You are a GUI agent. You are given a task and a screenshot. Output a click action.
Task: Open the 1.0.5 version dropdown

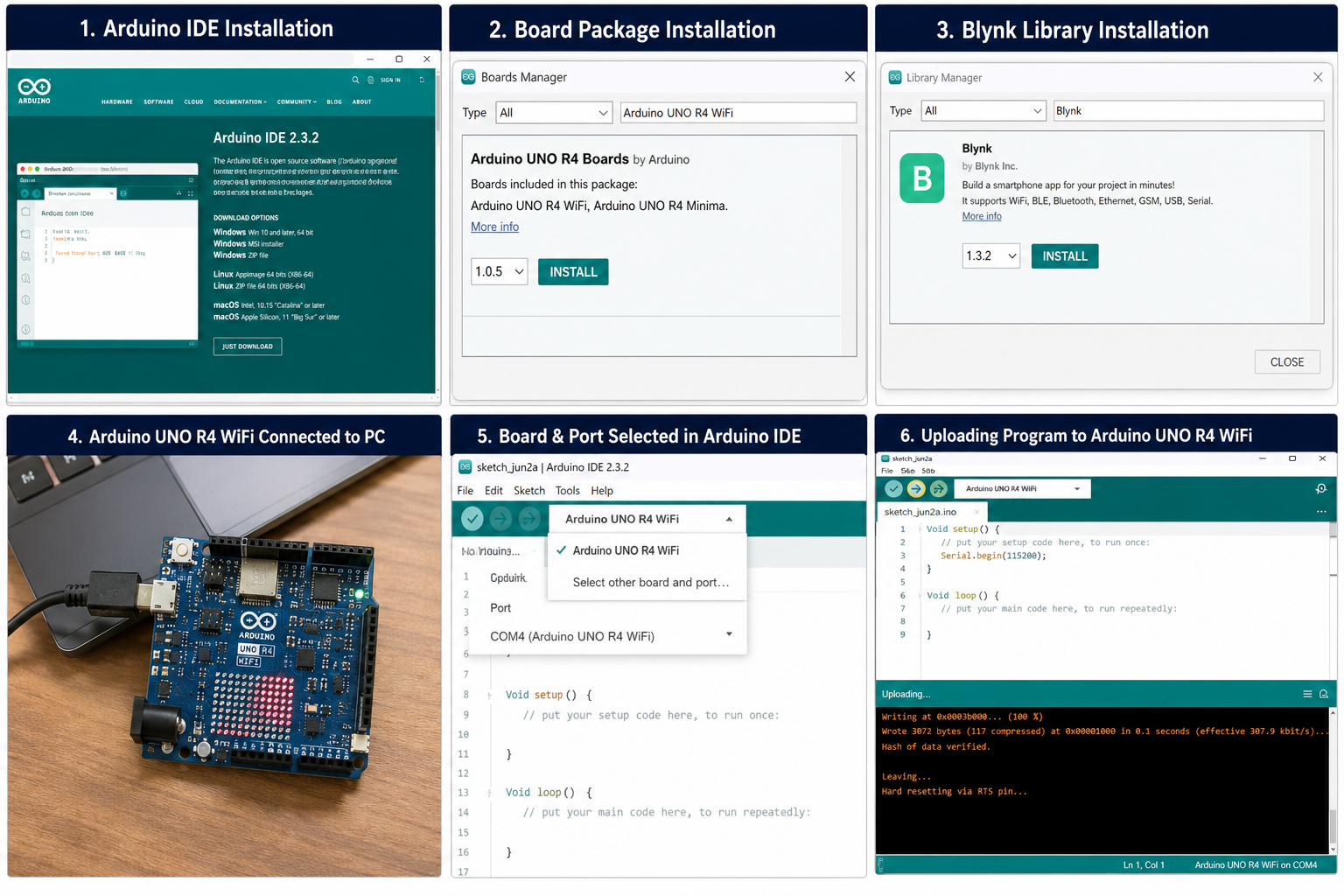(x=500, y=272)
